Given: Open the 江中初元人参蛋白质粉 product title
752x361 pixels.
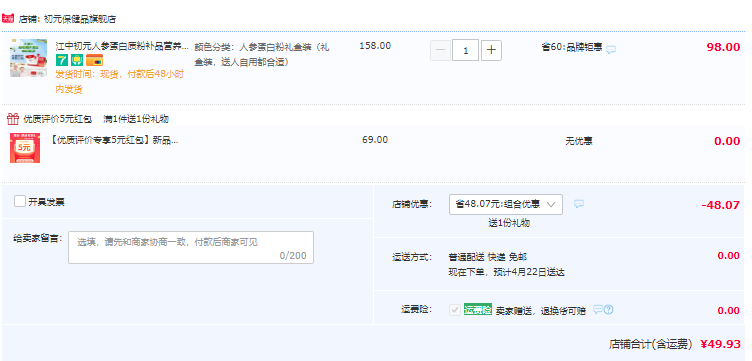Looking at the screenshot, I should [x=122, y=47].
